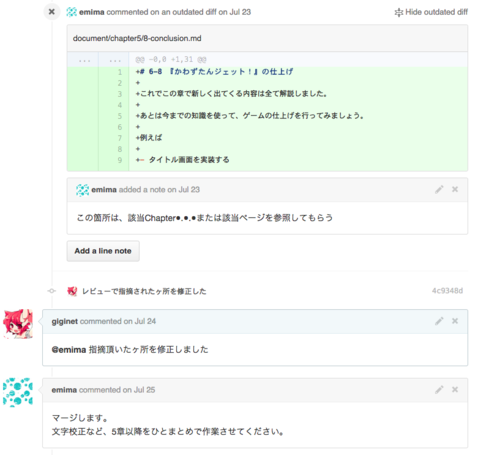
Task: Open commit レビューで指摘されたヶ所を修正した
Action: coord(144,291)
